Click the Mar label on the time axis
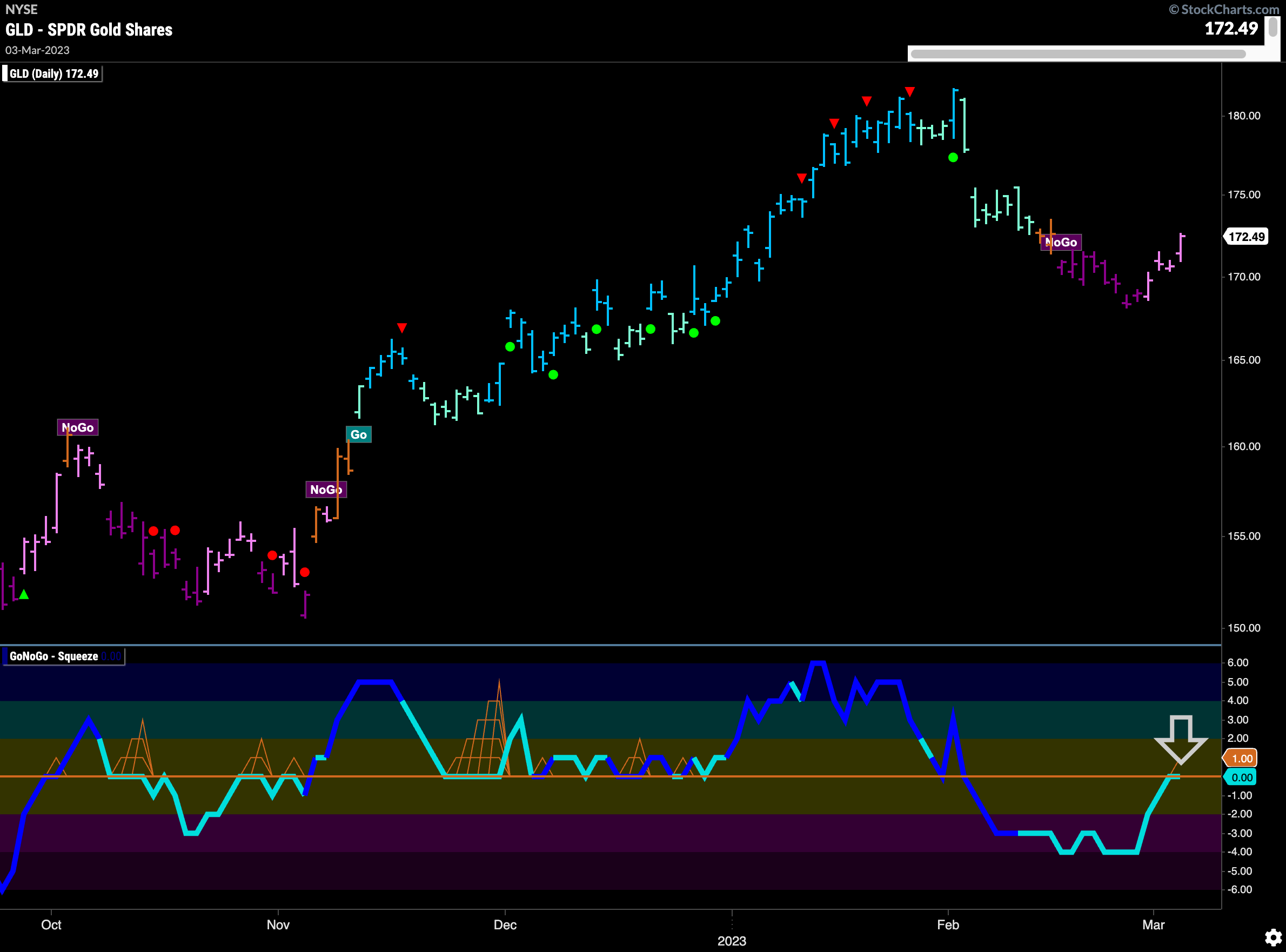Viewport: 1286px width, 952px height. (1154, 925)
